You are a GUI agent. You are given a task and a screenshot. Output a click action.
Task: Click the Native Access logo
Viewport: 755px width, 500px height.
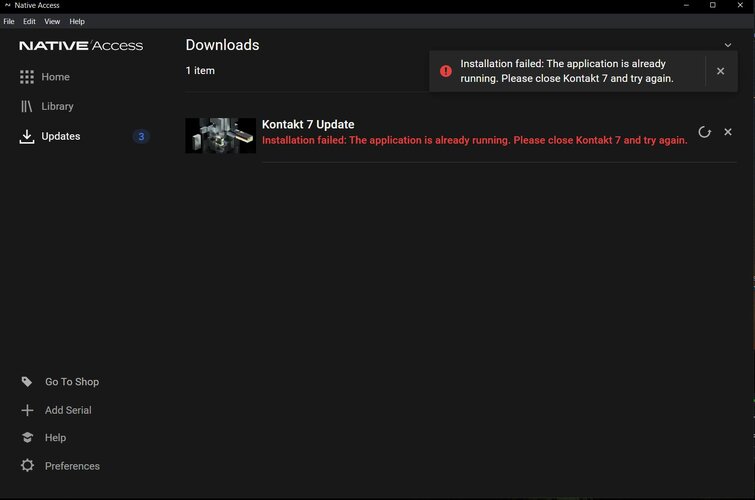click(81, 46)
